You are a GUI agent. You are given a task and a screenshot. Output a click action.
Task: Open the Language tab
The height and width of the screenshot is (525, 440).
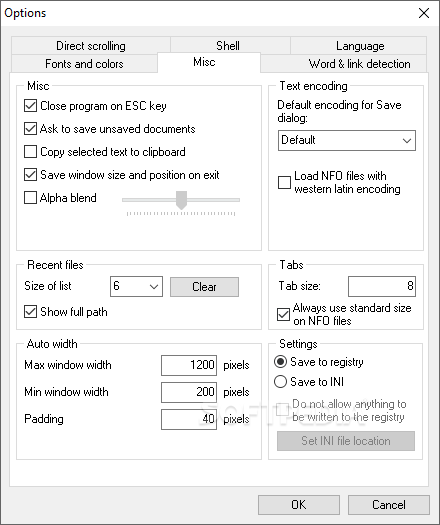358,46
